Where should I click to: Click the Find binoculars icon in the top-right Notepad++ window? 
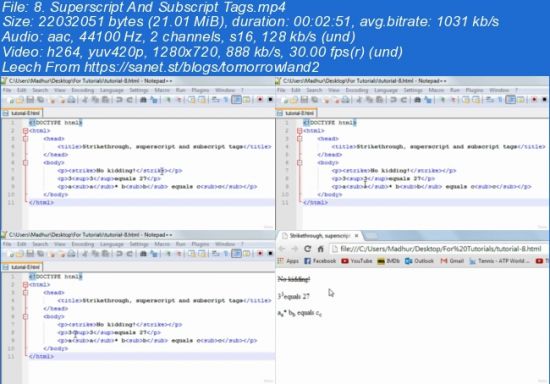coord(417,100)
